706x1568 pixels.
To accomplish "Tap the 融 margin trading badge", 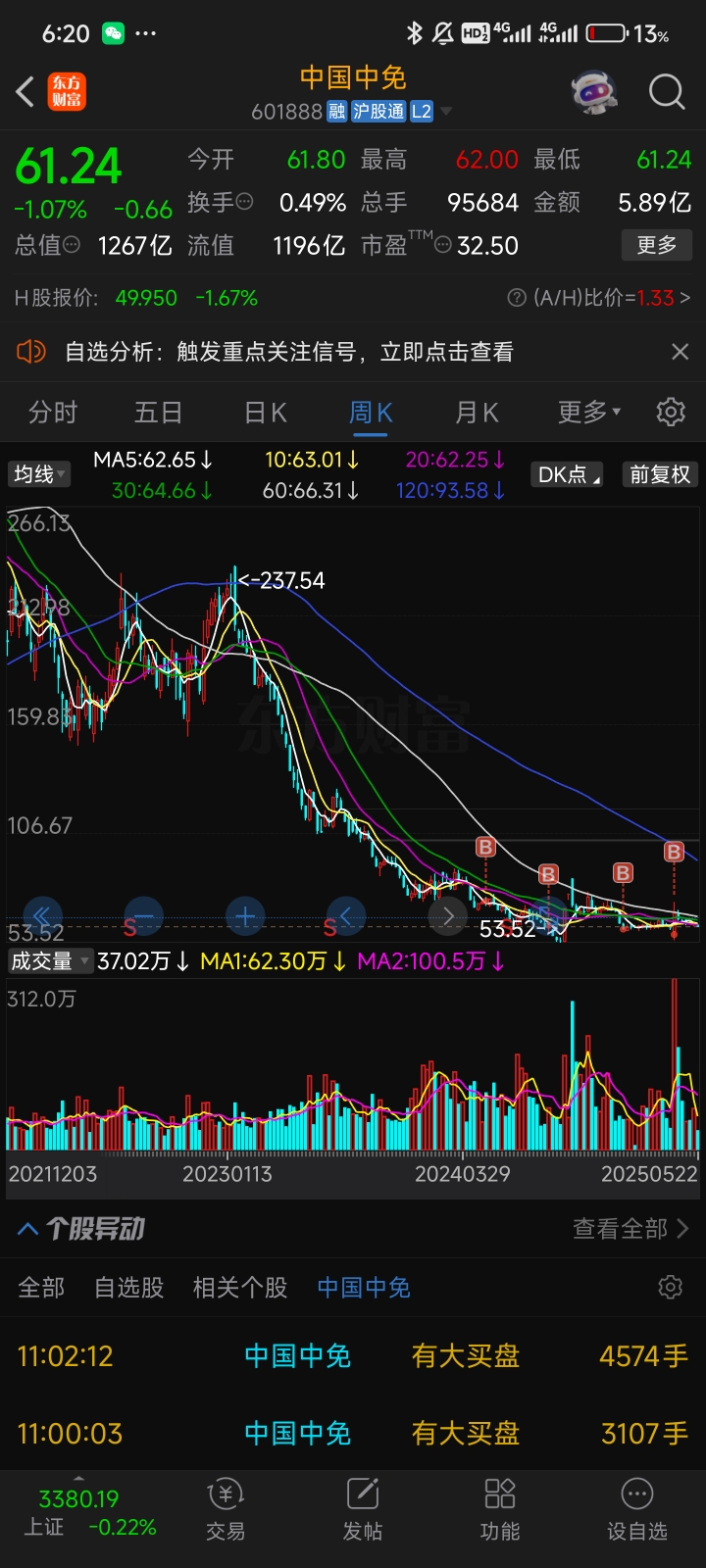I will click(336, 112).
